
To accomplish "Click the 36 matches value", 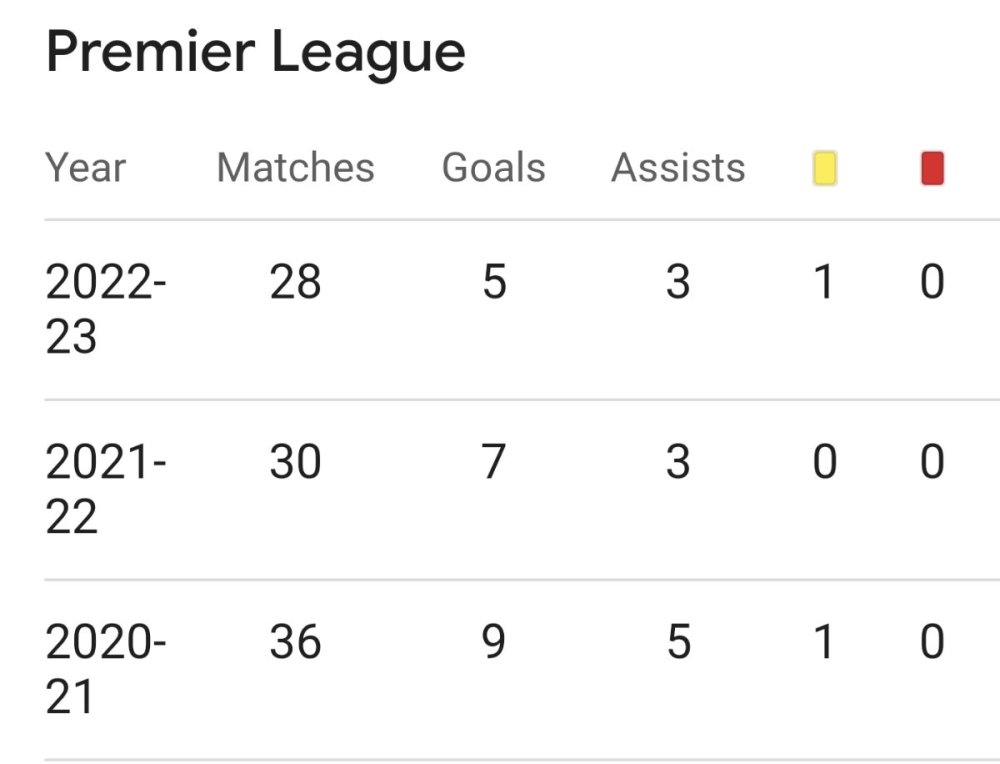I will (295, 643).
